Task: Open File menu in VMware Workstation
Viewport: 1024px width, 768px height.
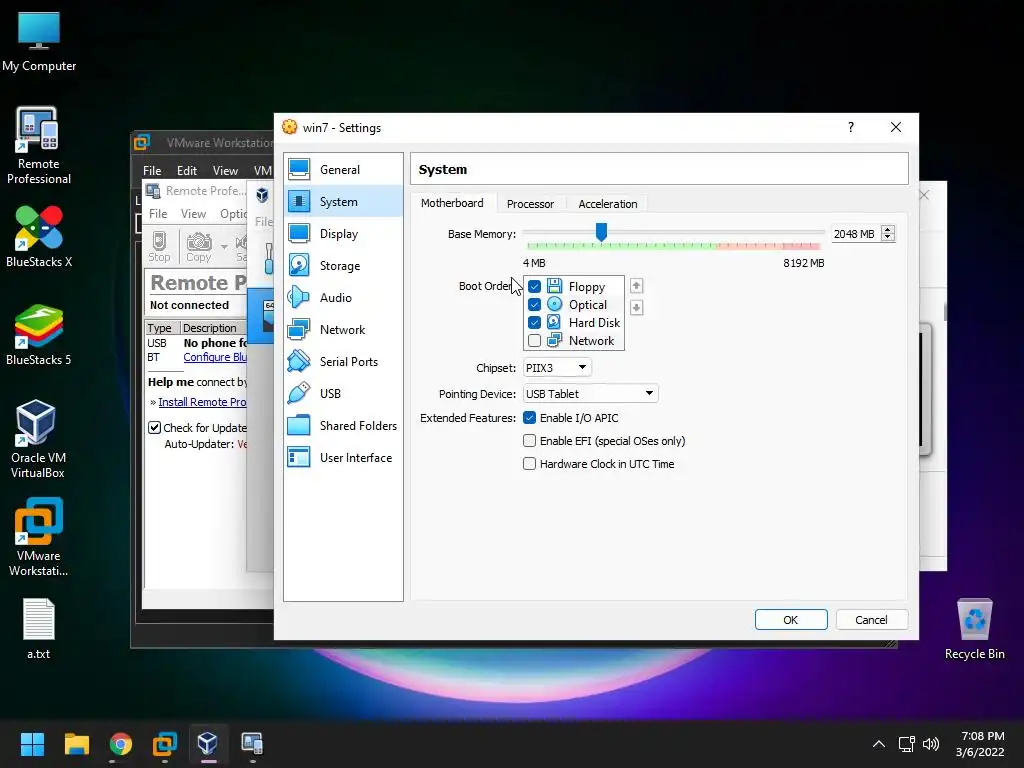Action: pos(152,170)
